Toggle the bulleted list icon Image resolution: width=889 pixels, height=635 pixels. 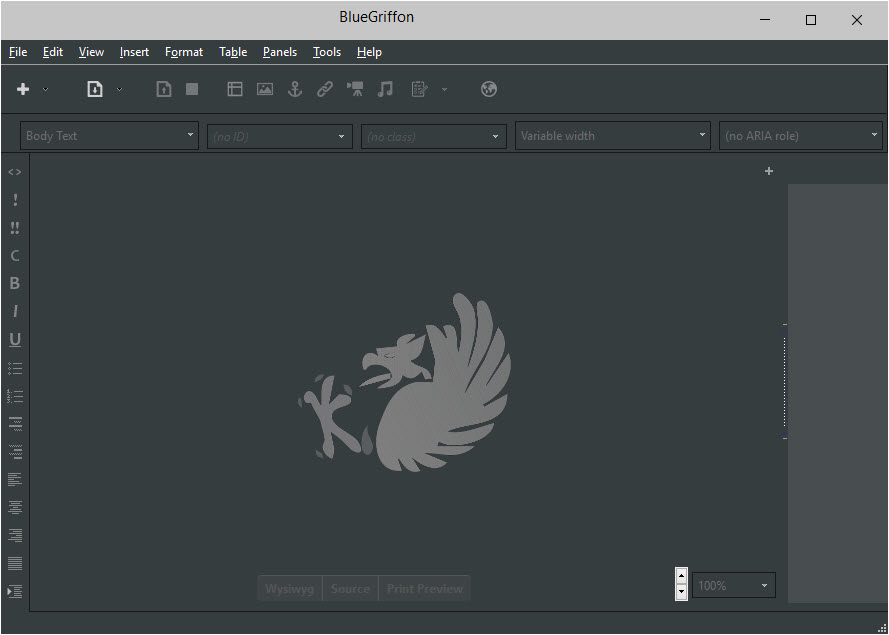pyautogui.click(x=15, y=369)
